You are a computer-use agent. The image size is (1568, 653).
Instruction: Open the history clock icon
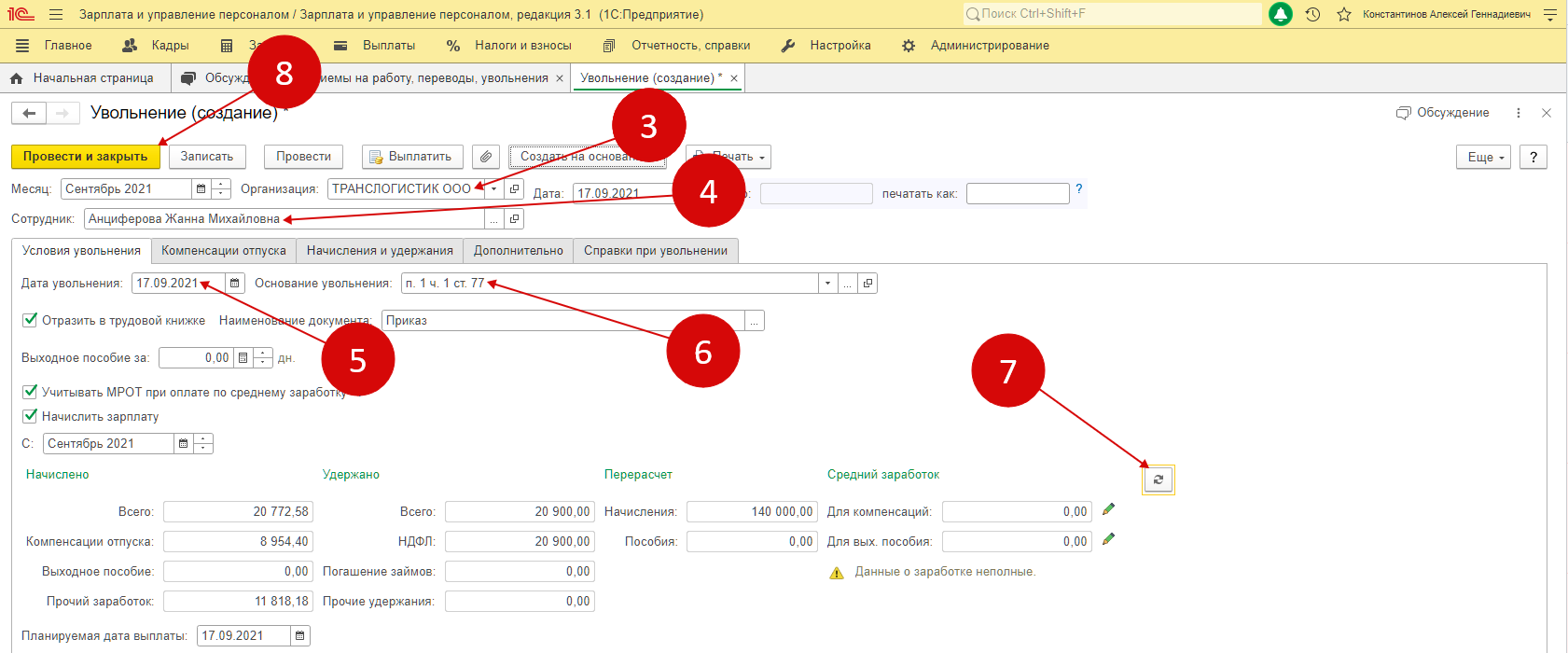pyautogui.click(x=1312, y=14)
